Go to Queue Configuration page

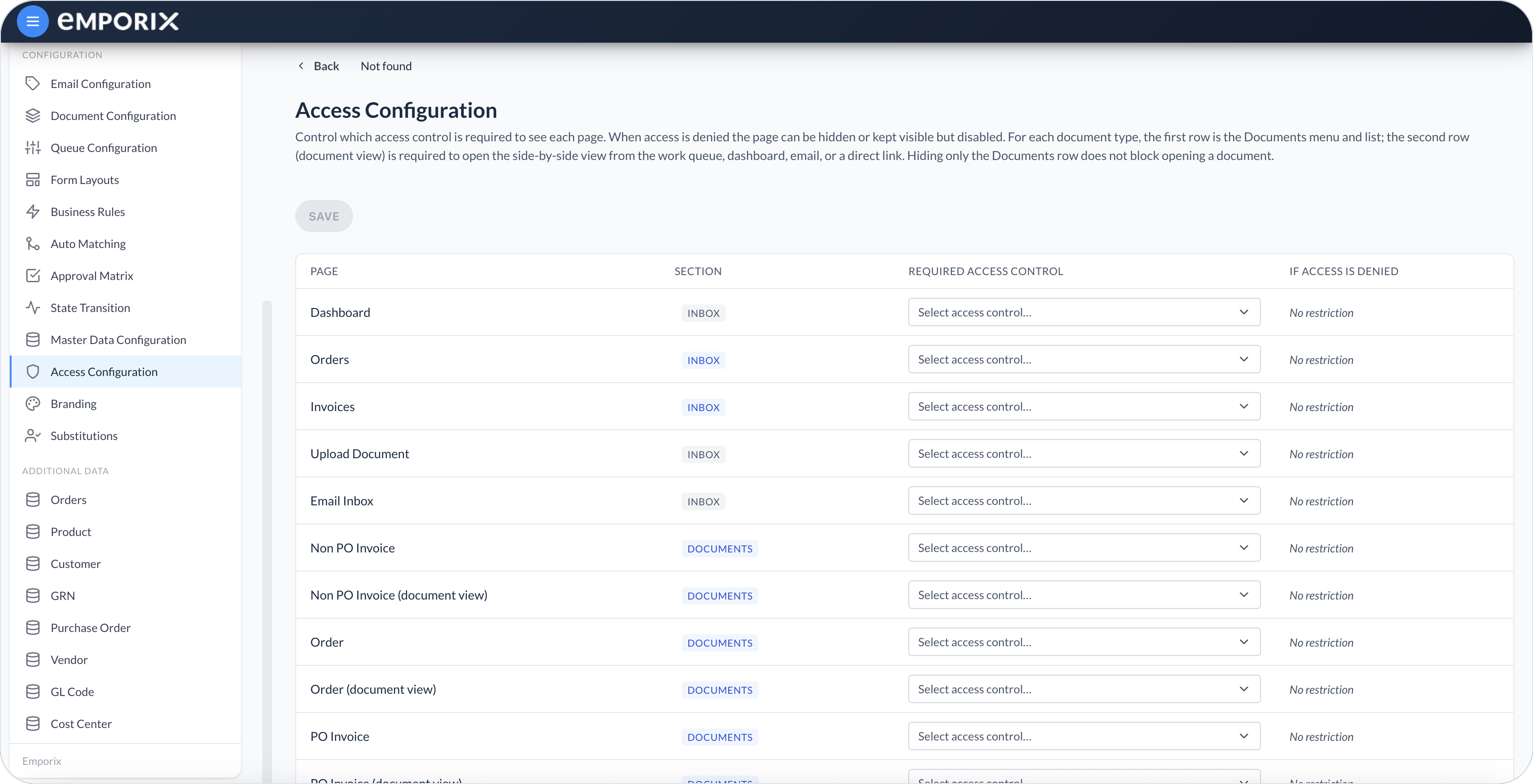point(125,148)
